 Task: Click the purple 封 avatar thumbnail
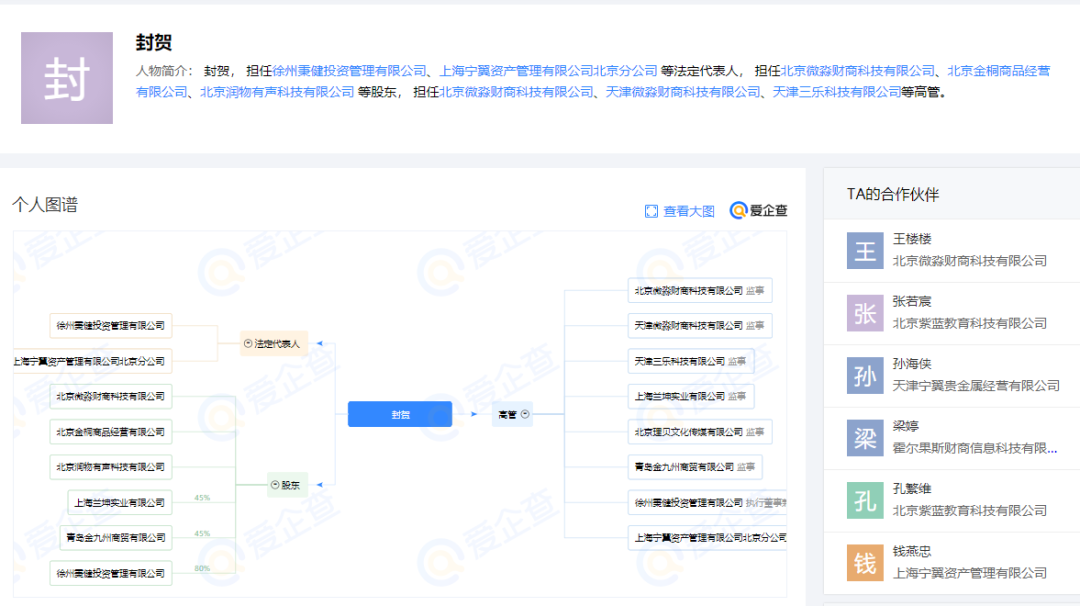click(67, 78)
